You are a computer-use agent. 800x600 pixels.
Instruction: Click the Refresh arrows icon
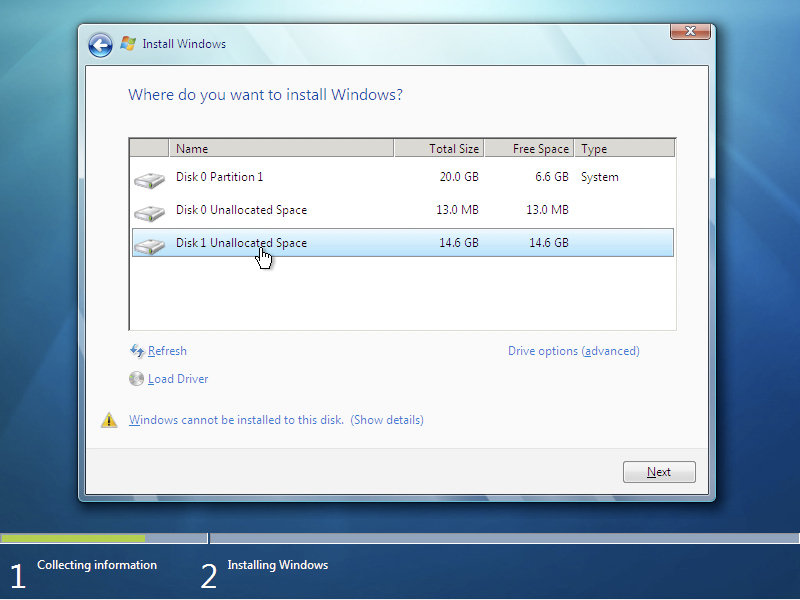(x=137, y=351)
